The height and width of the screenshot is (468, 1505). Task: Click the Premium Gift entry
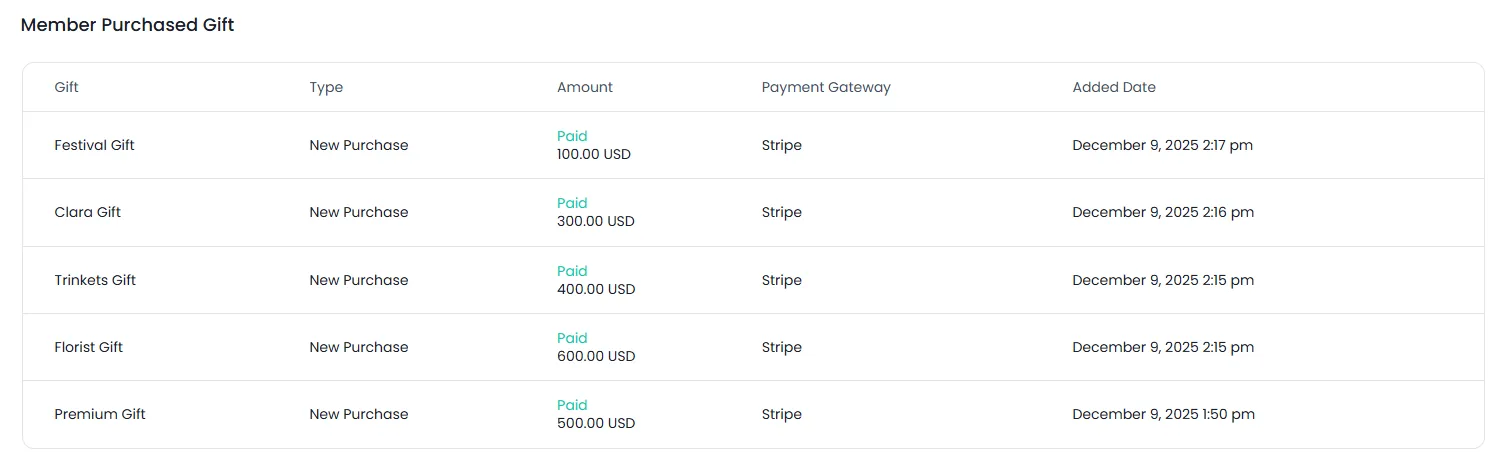(x=100, y=414)
